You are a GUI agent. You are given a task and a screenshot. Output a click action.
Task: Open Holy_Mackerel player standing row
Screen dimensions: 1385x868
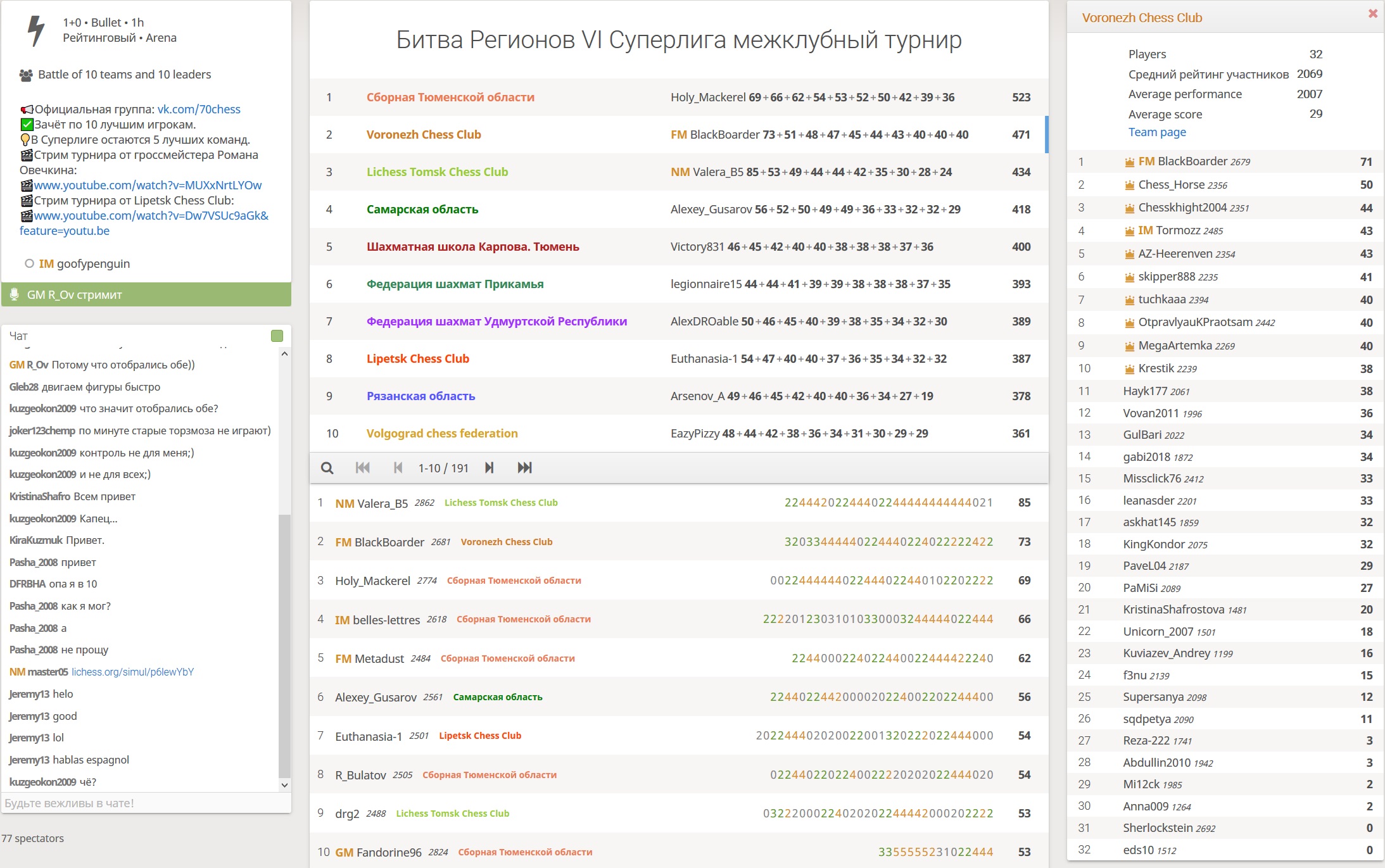[x=679, y=581]
